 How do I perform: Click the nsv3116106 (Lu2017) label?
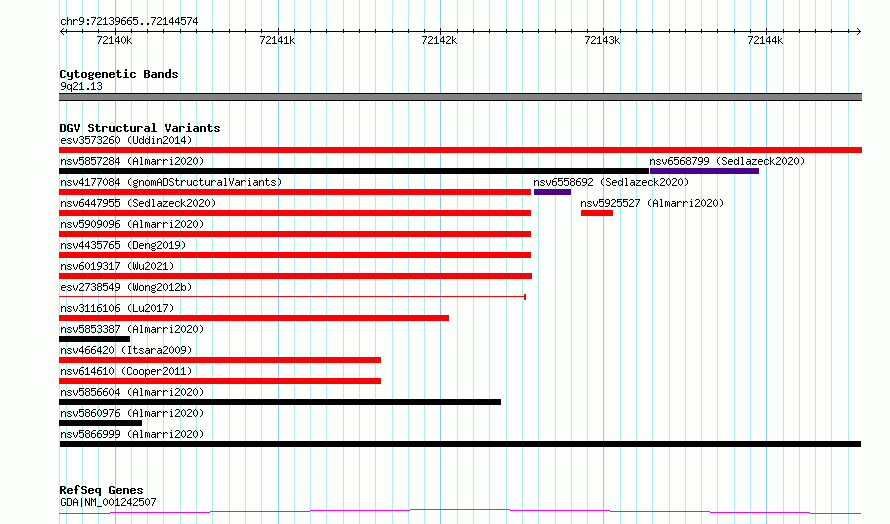(x=117, y=308)
